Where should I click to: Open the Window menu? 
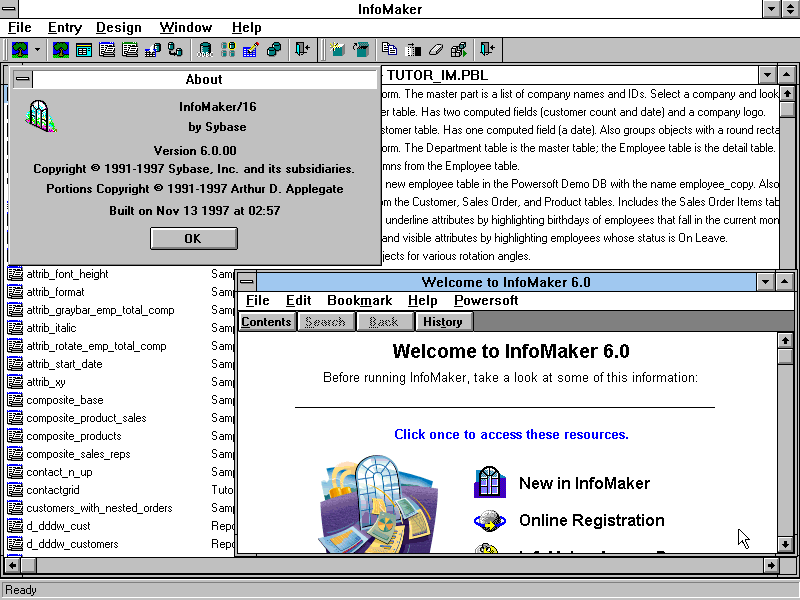coord(186,28)
